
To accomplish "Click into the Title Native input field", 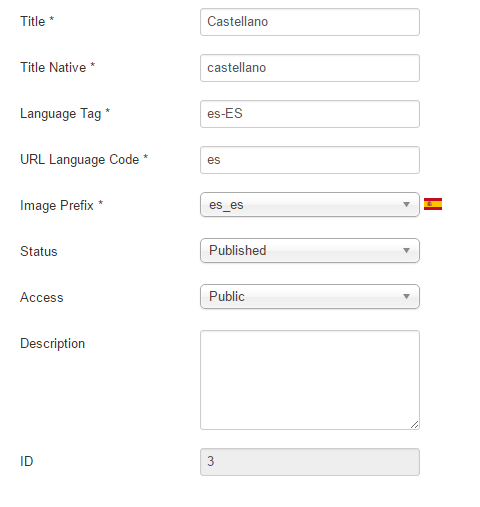I will pos(310,68).
